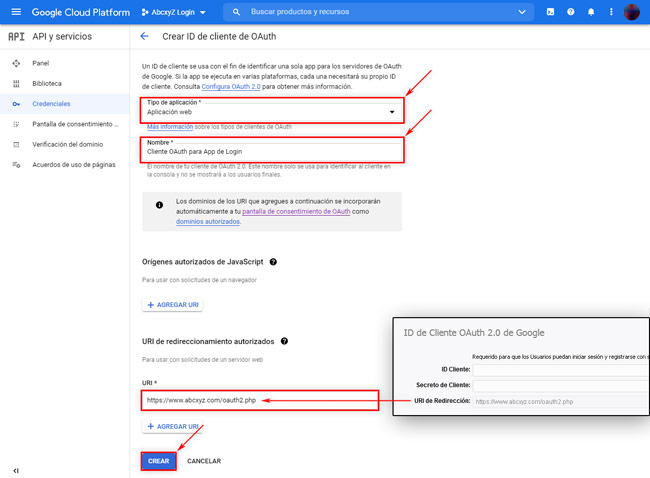Viewport: 650px width, 478px height.
Task: Click the project hexagon icon beside AbcxyZ Login
Action: [145, 12]
